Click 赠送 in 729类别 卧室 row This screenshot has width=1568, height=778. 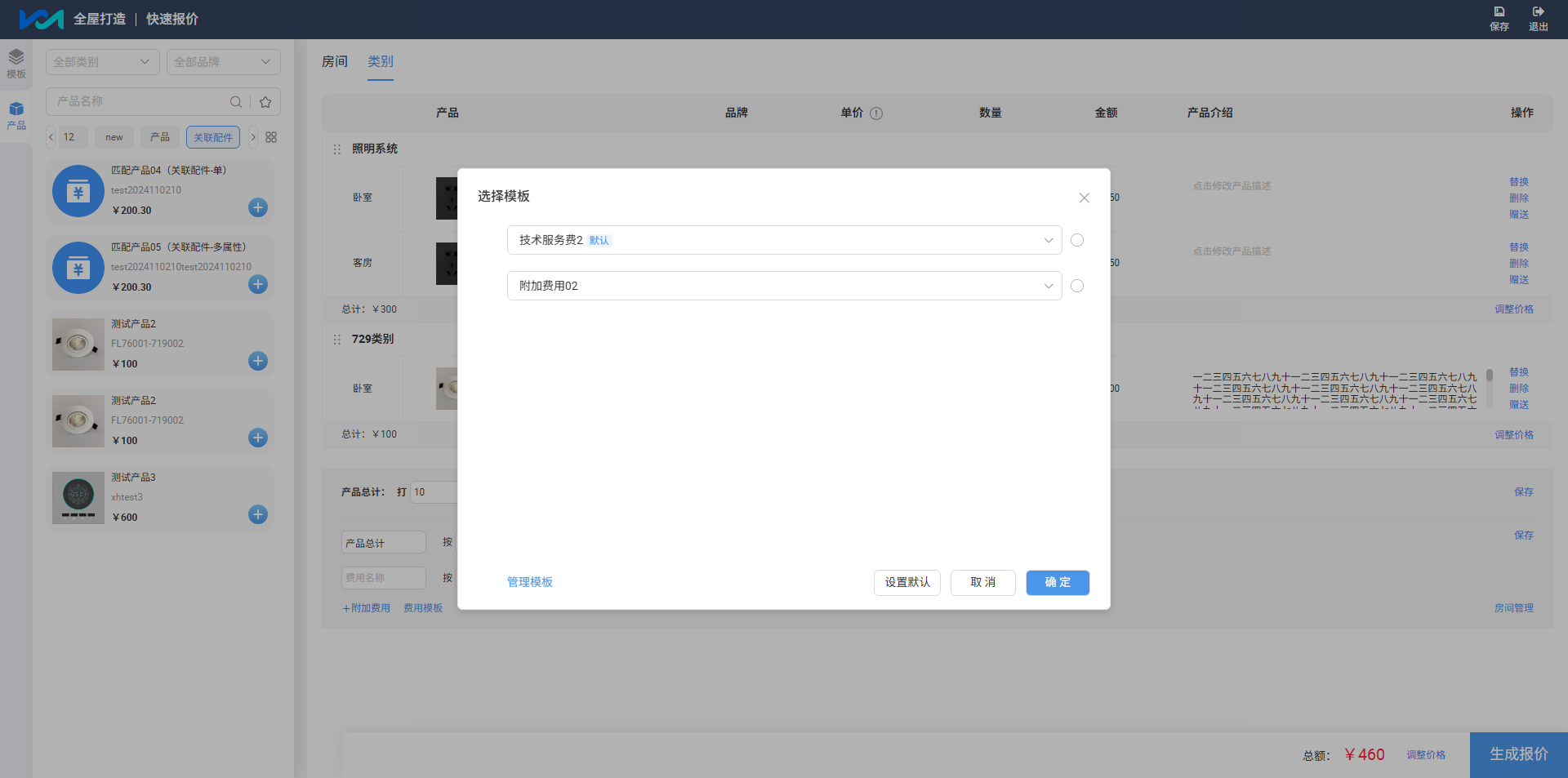(x=1519, y=405)
